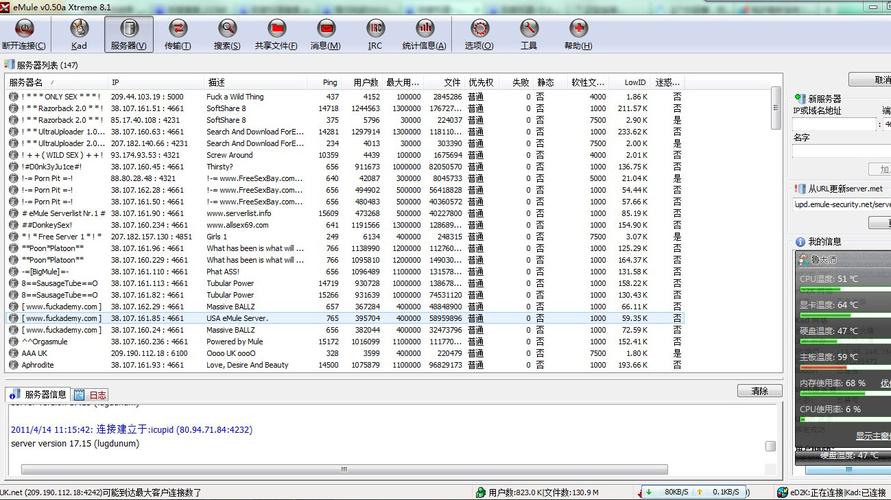Click the log horizontal scrollbar
The height and width of the screenshot is (500, 891).
pos(344,469)
